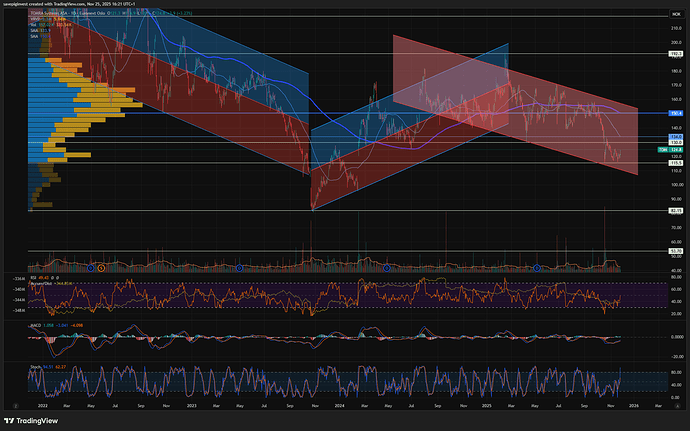Click the 'created with TradingView.com' header text
The height and width of the screenshot is (431, 690).
[76, 4]
